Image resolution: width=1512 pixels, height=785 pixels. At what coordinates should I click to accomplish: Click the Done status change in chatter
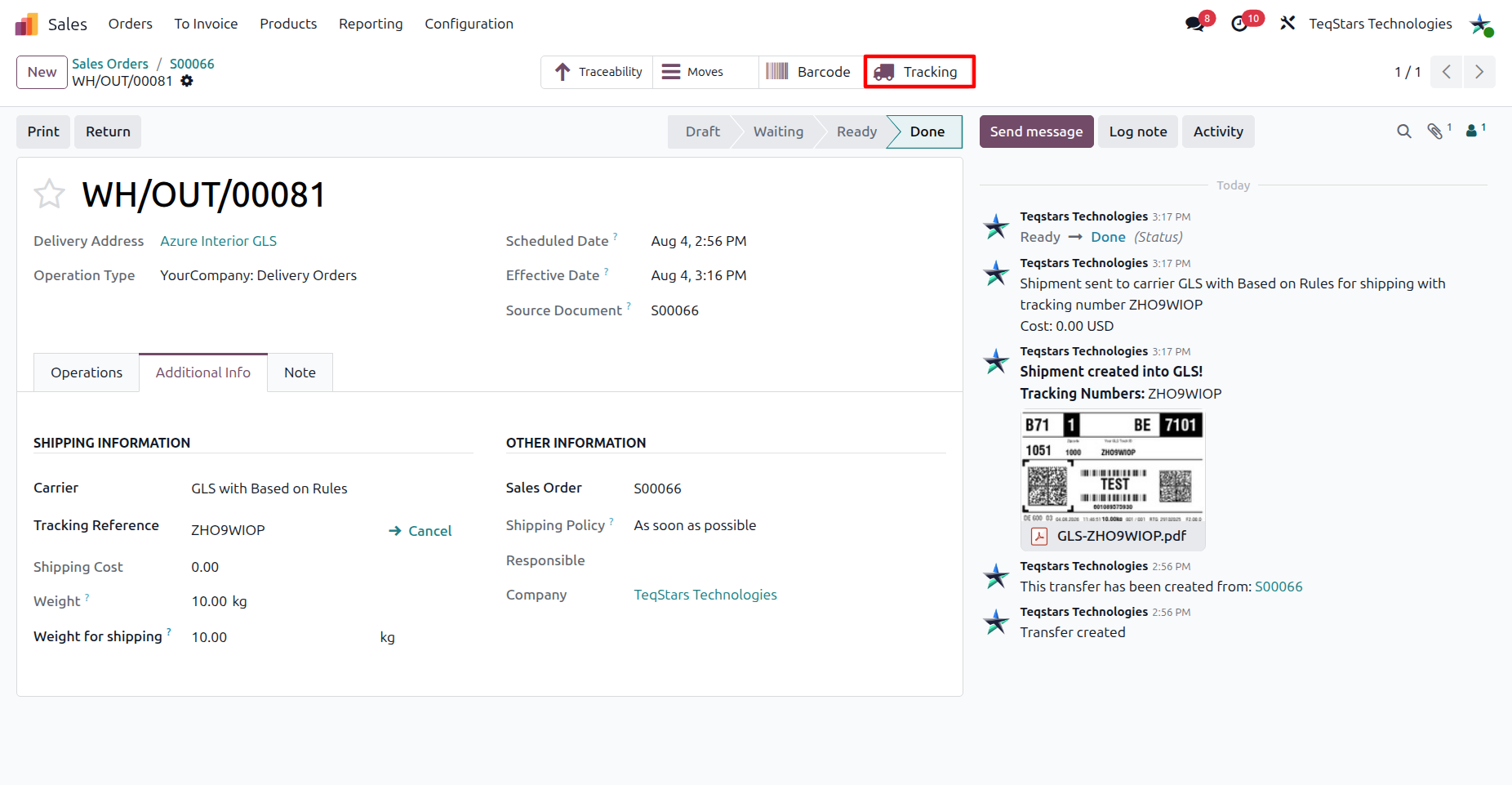[1108, 237]
